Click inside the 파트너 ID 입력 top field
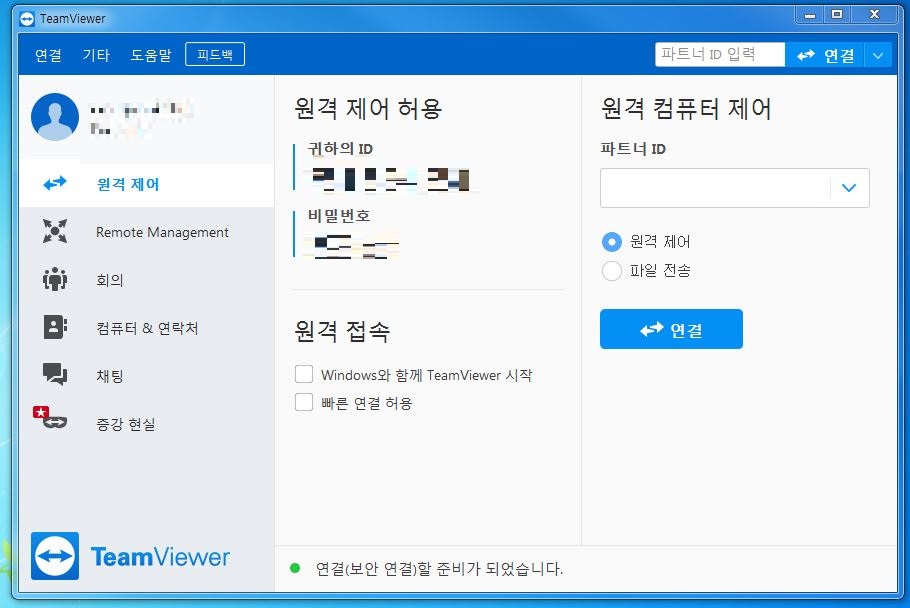This screenshot has height=608, width=910. click(720, 55)
